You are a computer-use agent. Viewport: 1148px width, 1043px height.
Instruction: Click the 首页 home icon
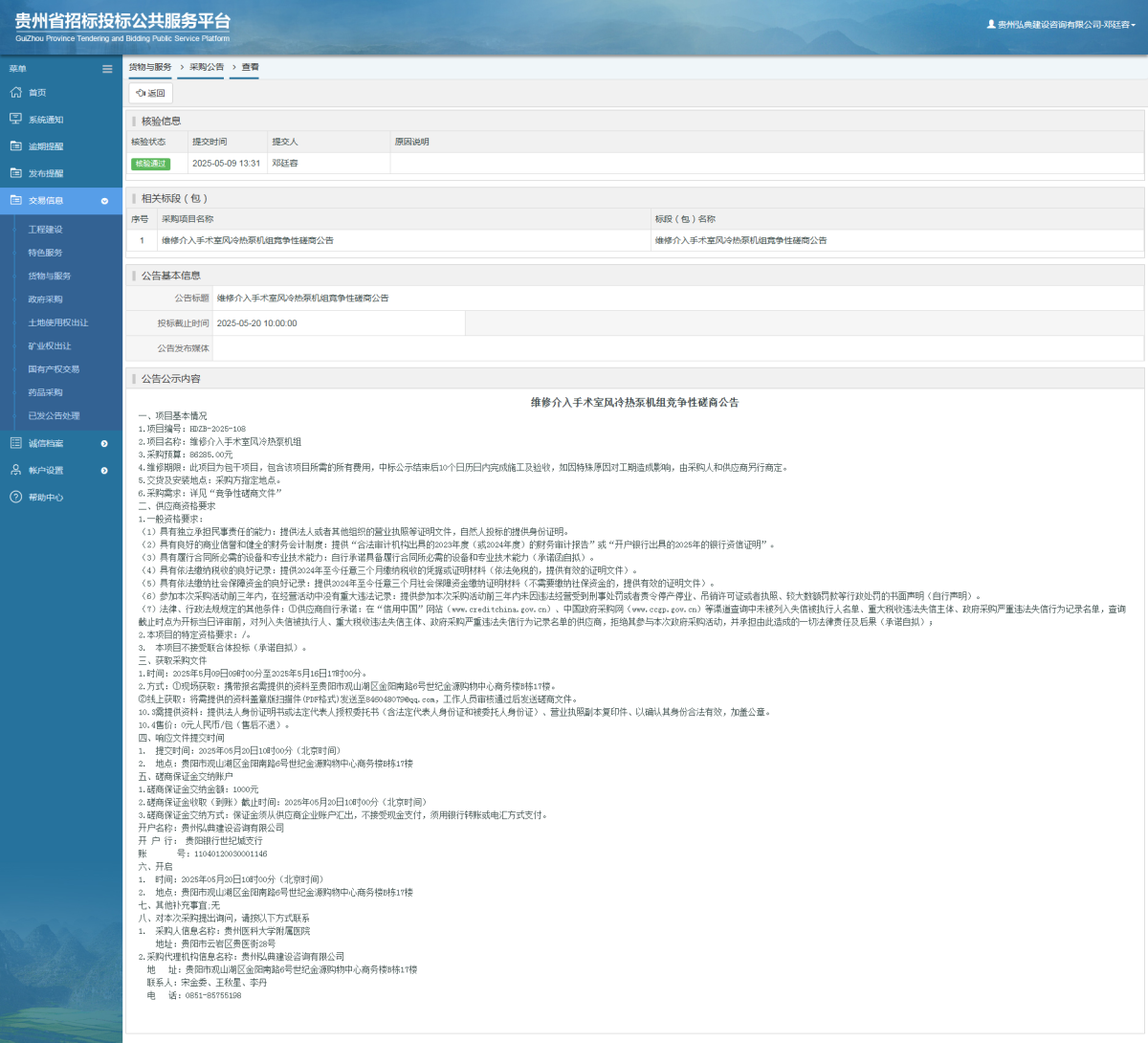pos(15,93)
